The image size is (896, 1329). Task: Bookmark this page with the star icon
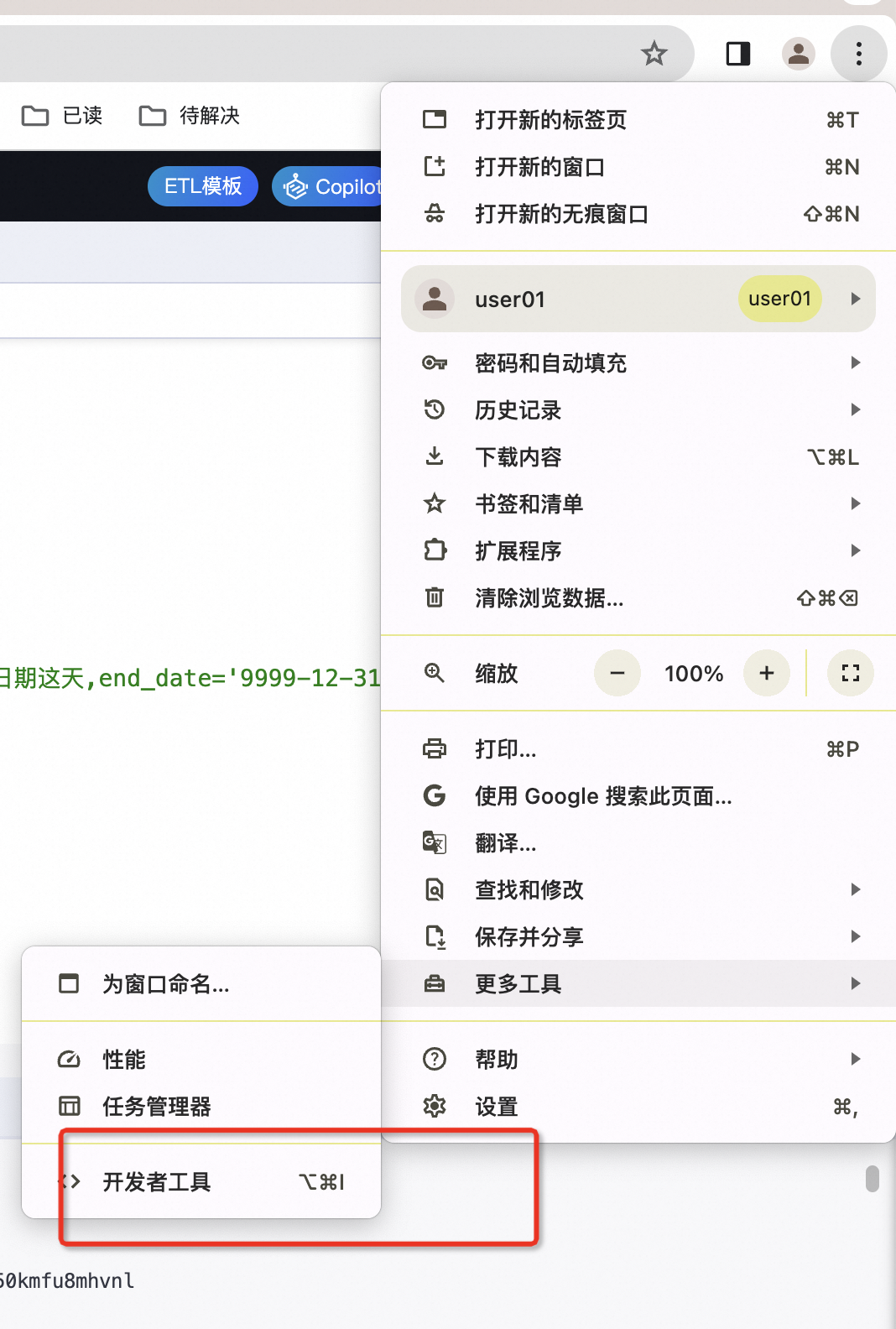(654, 54)
